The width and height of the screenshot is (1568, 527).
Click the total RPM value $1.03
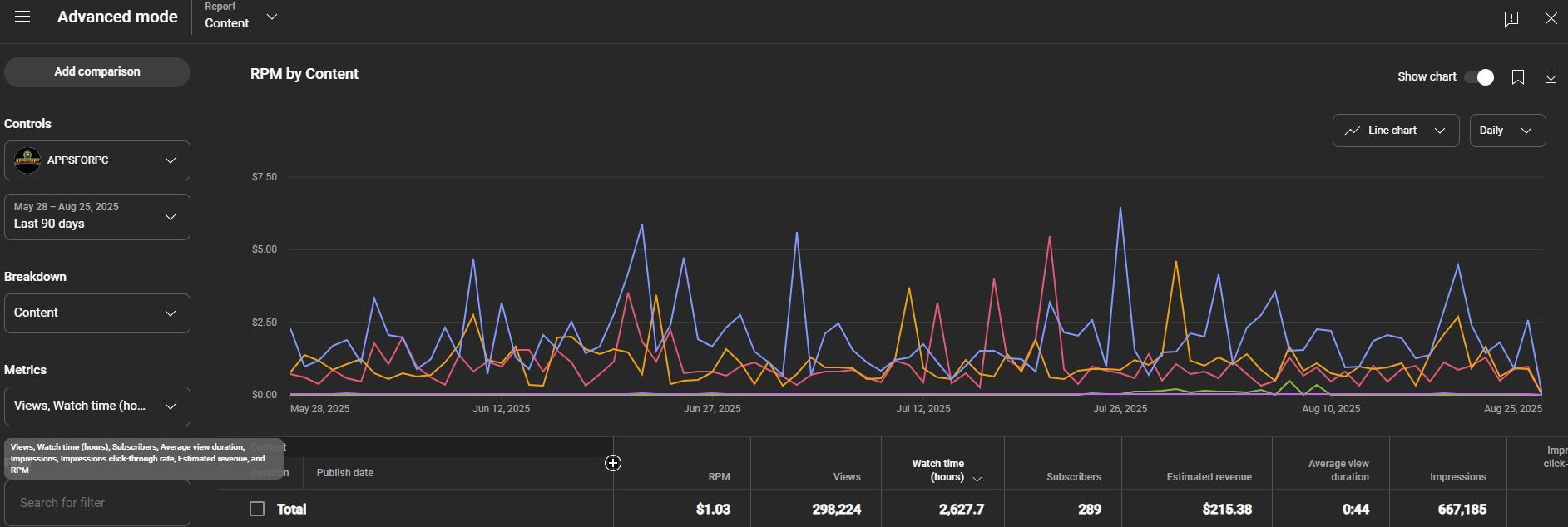[713, 510]
